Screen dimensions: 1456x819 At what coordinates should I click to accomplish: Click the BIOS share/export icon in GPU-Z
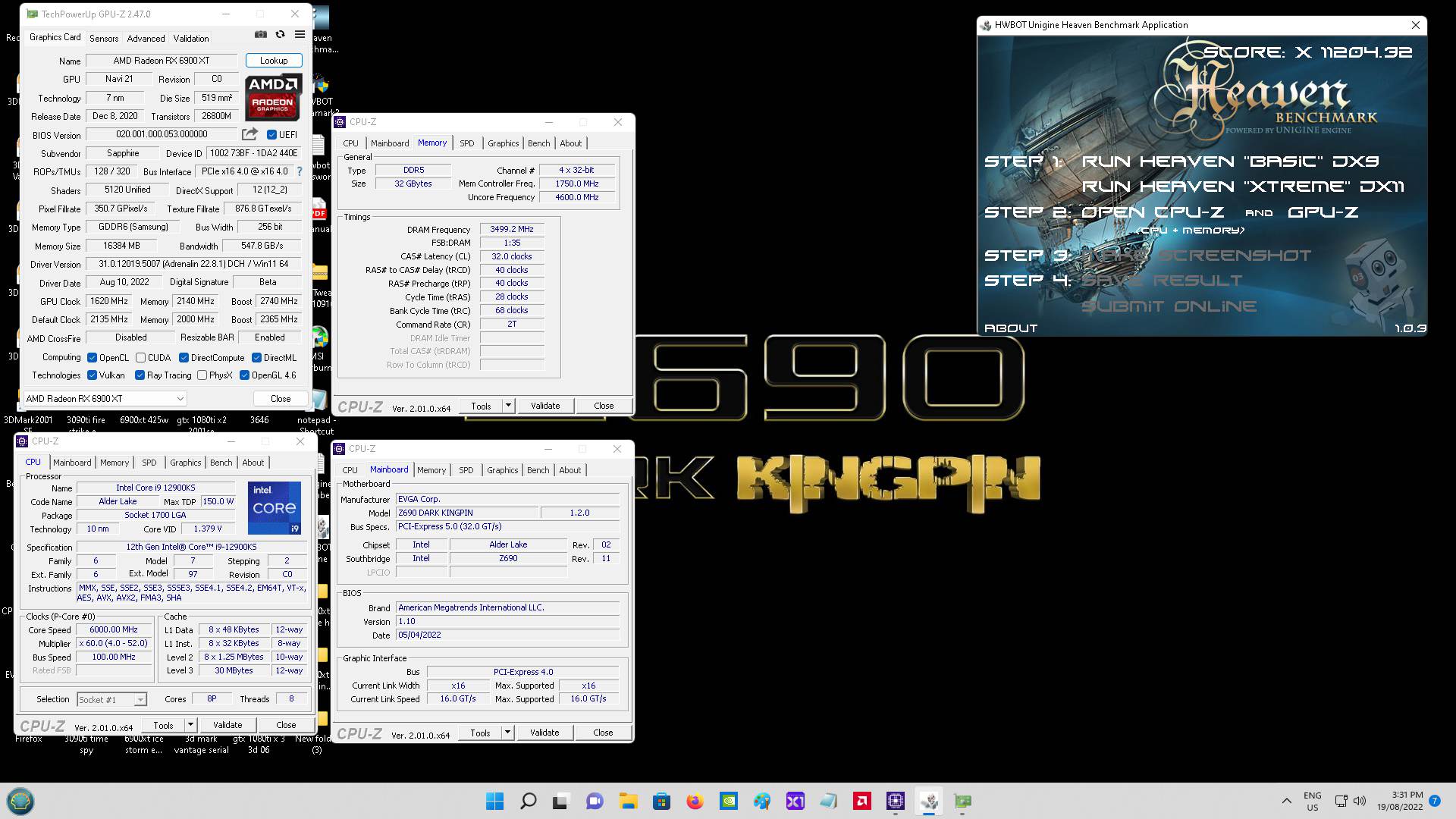pyautogui.click(x=249, y=134)
